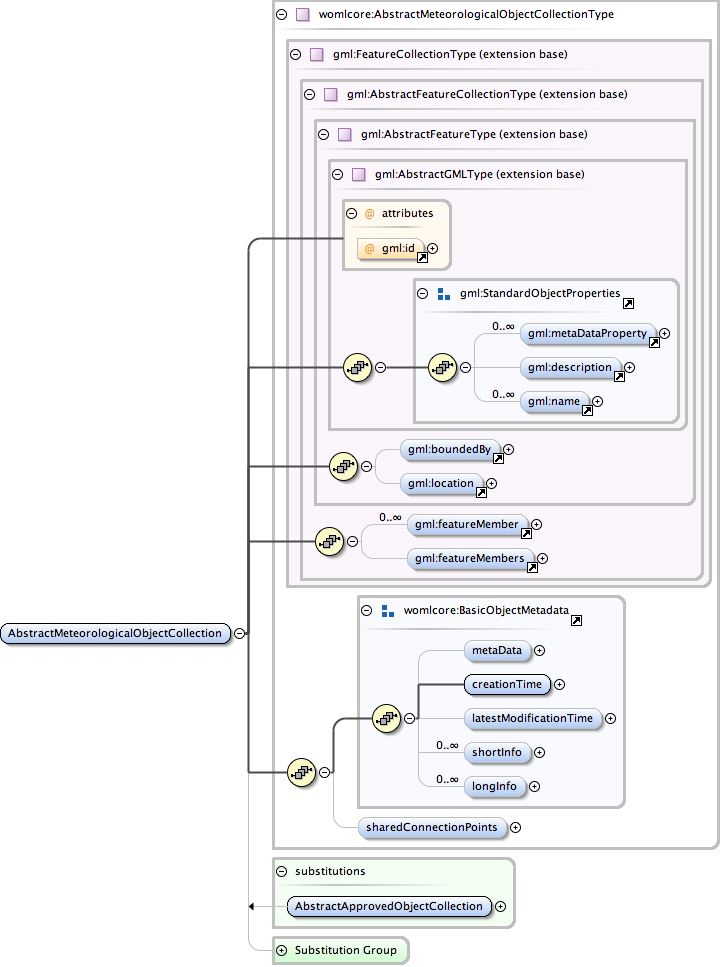This screenshot has height=967, width=720.
Task: Expand AbstractApprovedObjectCollection plus icon
Action: pyautogui.click(x=500, y=907)
